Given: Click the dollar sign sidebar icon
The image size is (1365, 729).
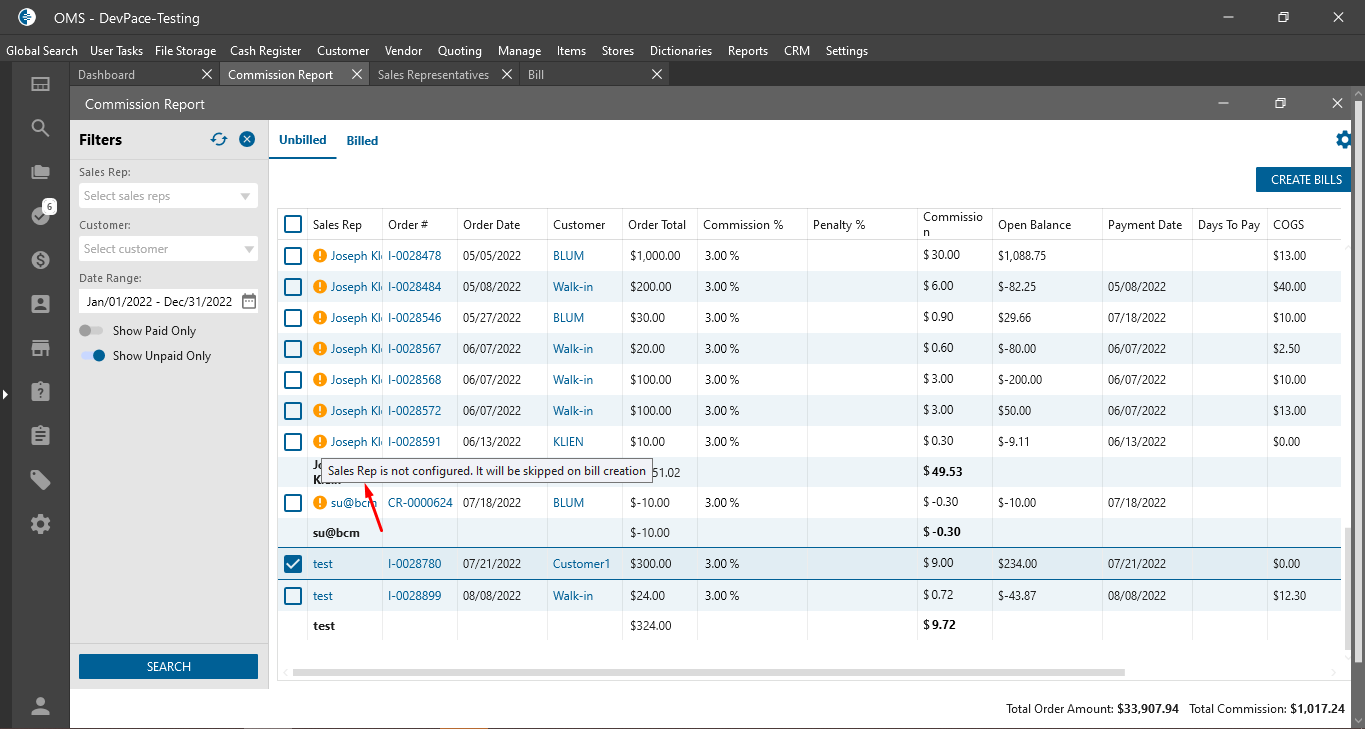Looking at the screenshot, I should (40, 260).
